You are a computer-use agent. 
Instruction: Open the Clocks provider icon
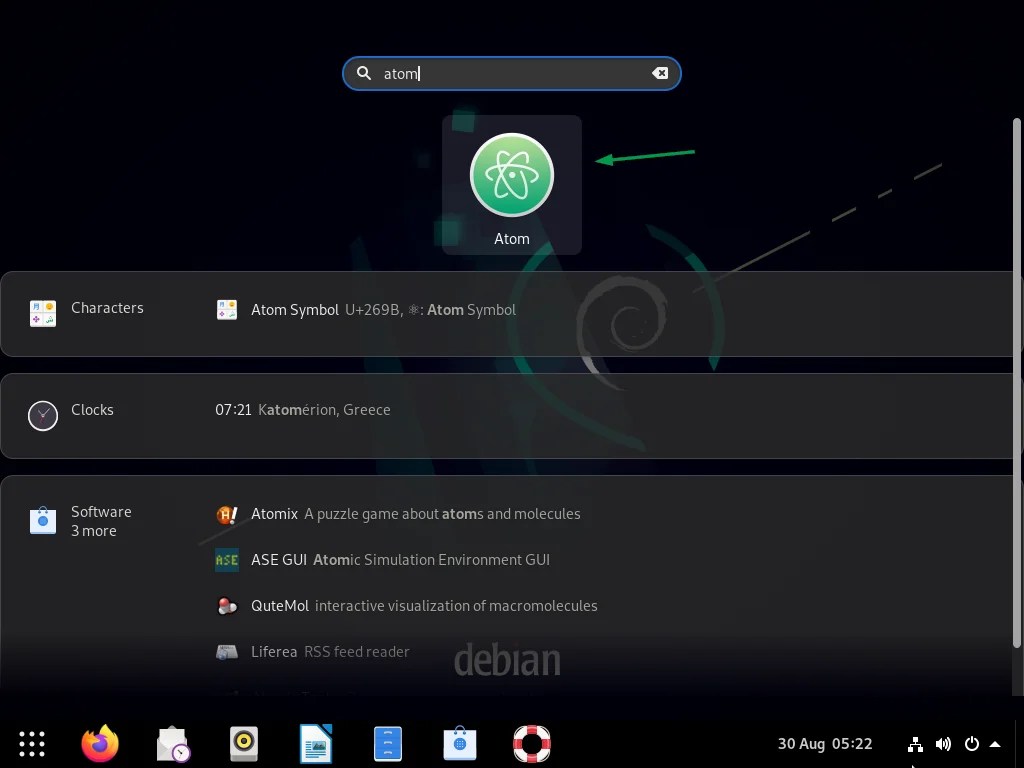point(42,416)
